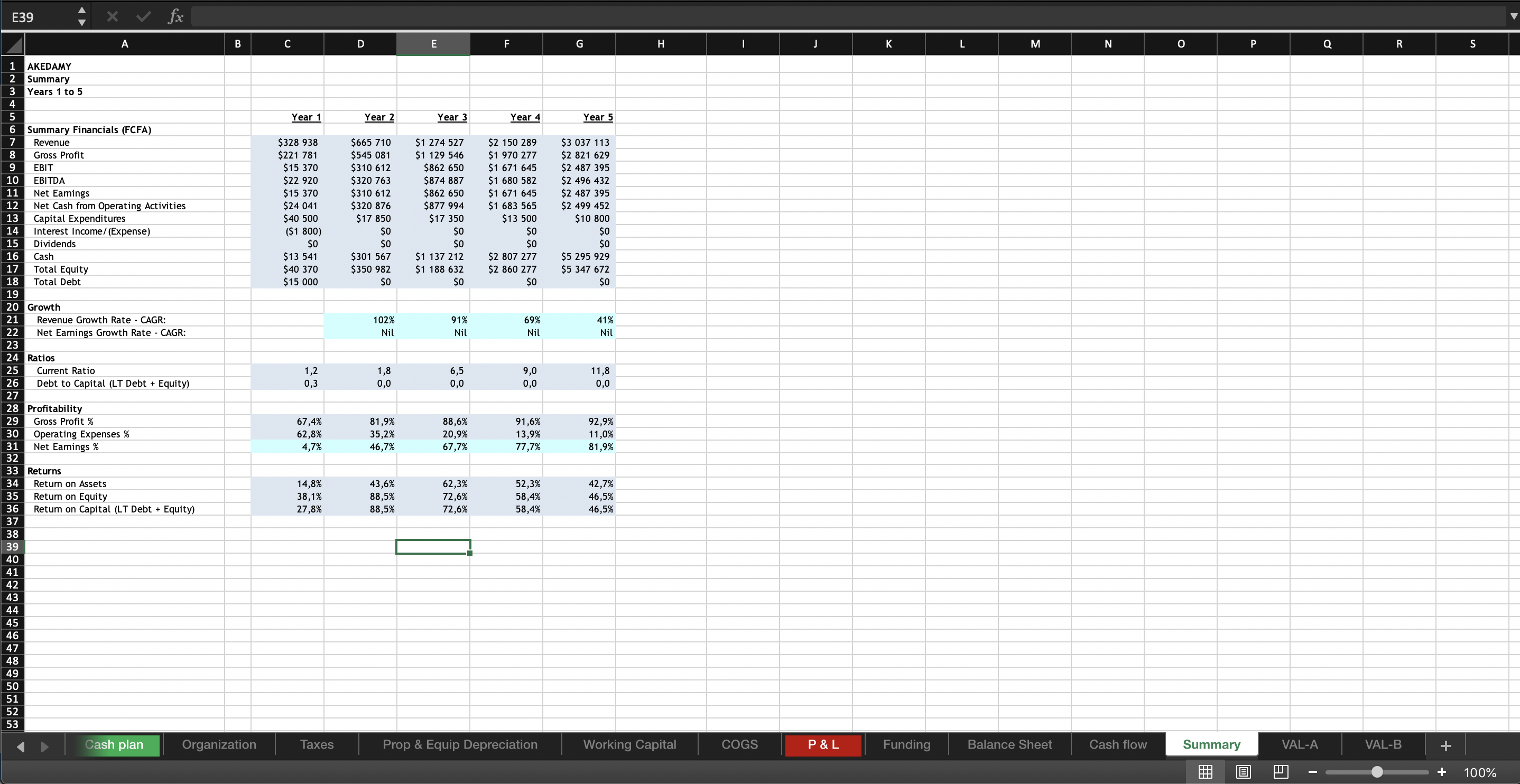Switch to Normal view icon
Image resolution: width=1520 pixels, height=784 pixels.
(x=1205, y=772)
